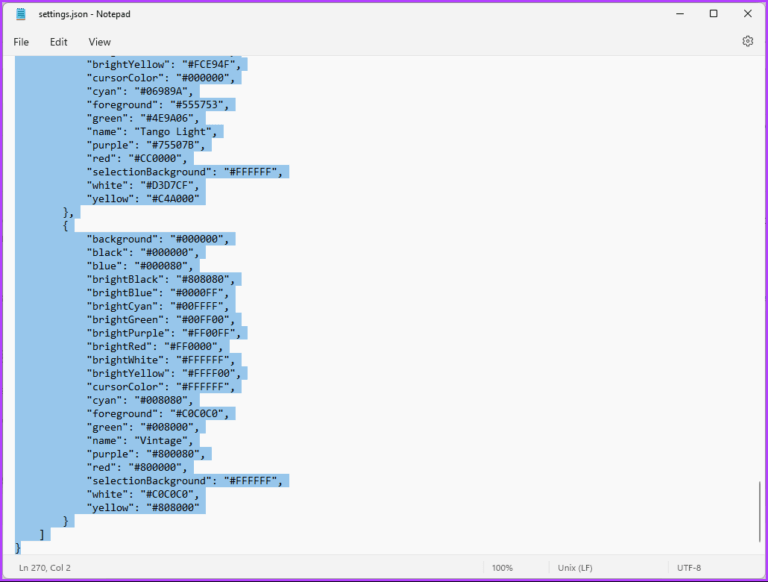Click the "purple": "#800080" line

146,454
